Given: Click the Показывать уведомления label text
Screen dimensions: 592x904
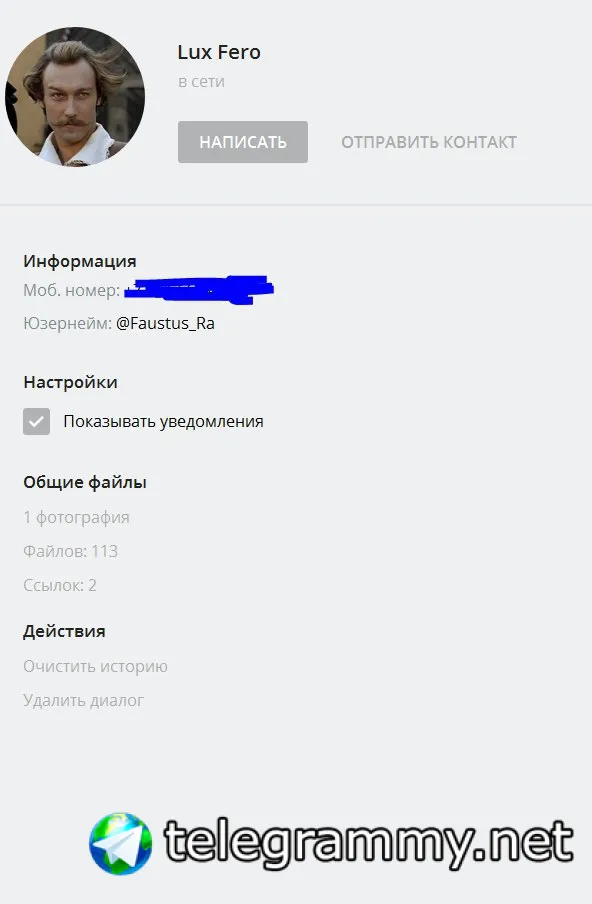Looking at the screenshot, I should coord(163,421).
